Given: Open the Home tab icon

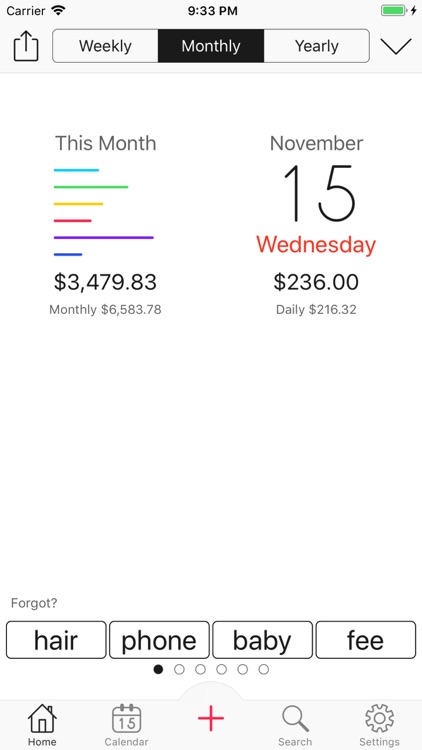Looking at the screenshot, I should point(42,718).
